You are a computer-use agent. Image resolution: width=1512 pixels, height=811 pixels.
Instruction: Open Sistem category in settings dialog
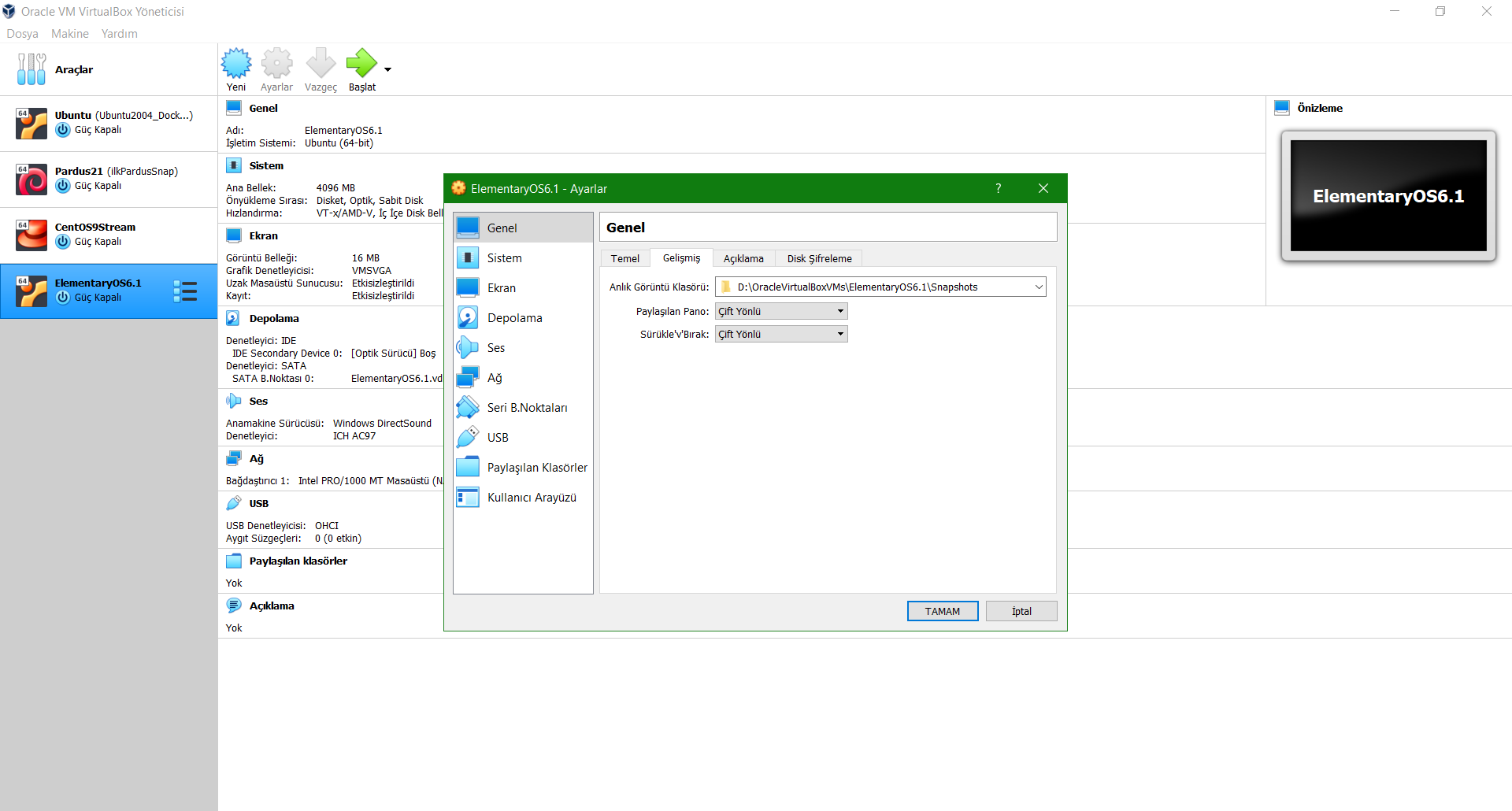(523, 257)
